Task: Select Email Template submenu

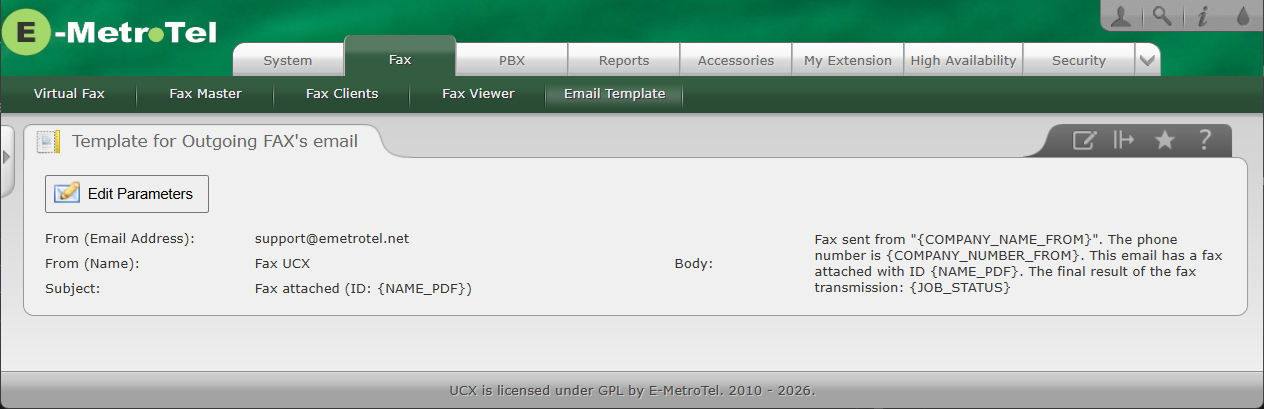Action: [614, 94]
